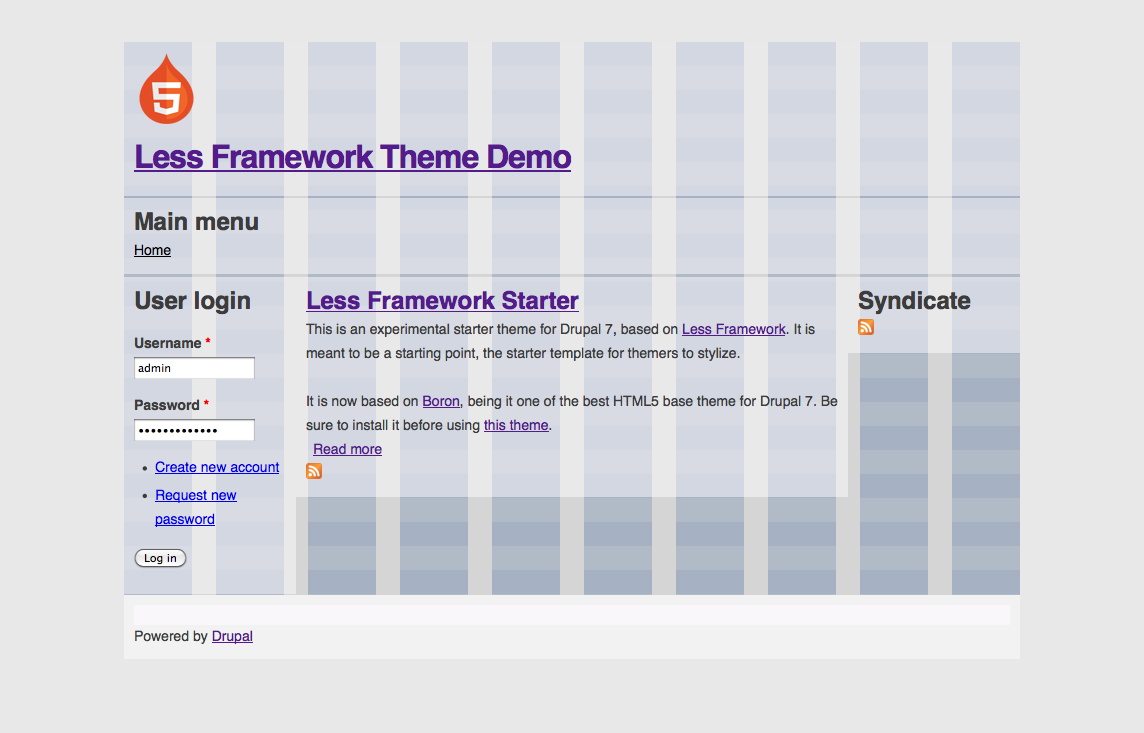Image resolution: width=1144 pixels, height=733 pixels.
Task: Click the Main menu heading
Action: [x=196, y=222]
